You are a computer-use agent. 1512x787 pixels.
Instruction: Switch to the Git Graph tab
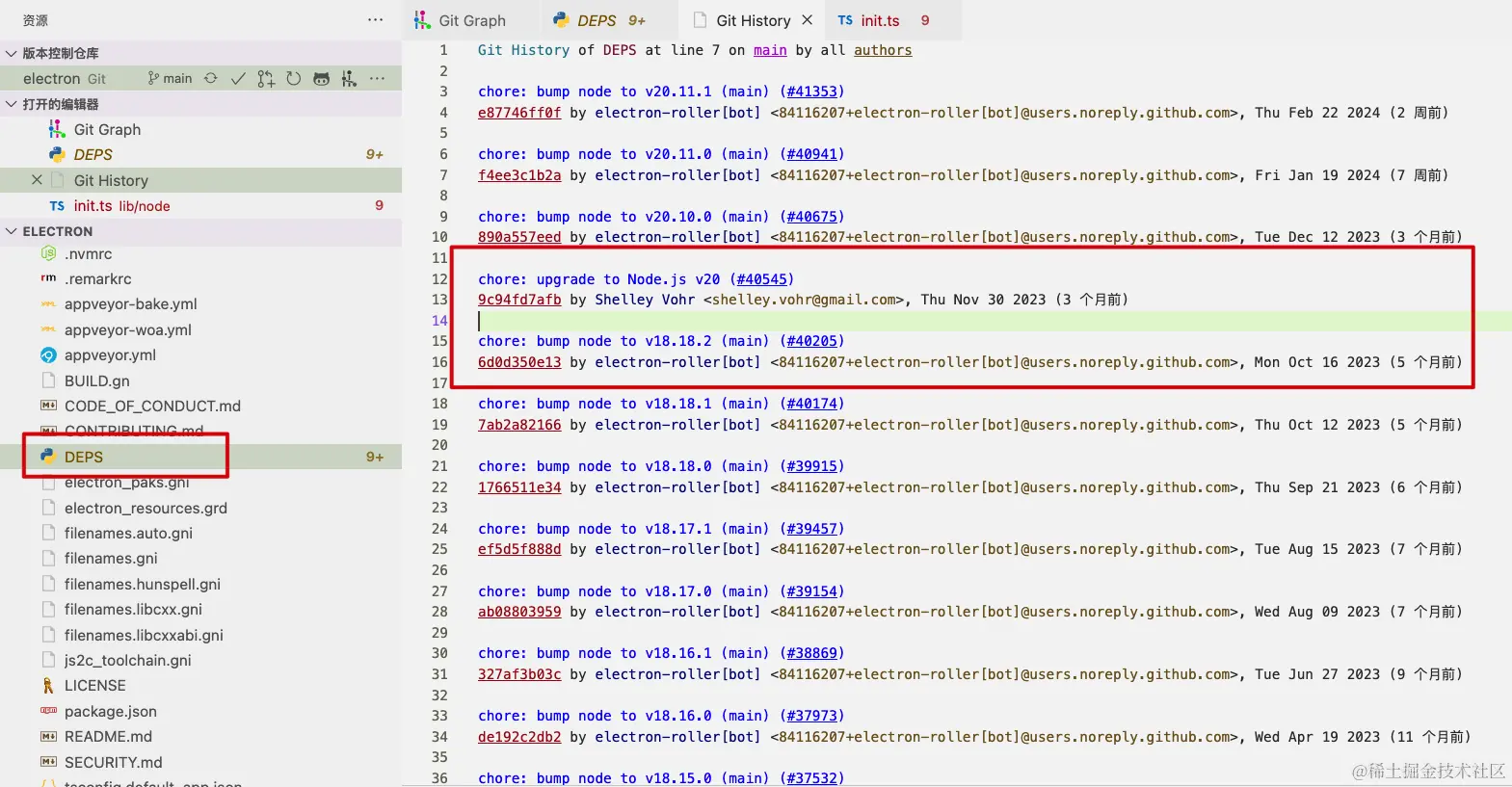472,20
